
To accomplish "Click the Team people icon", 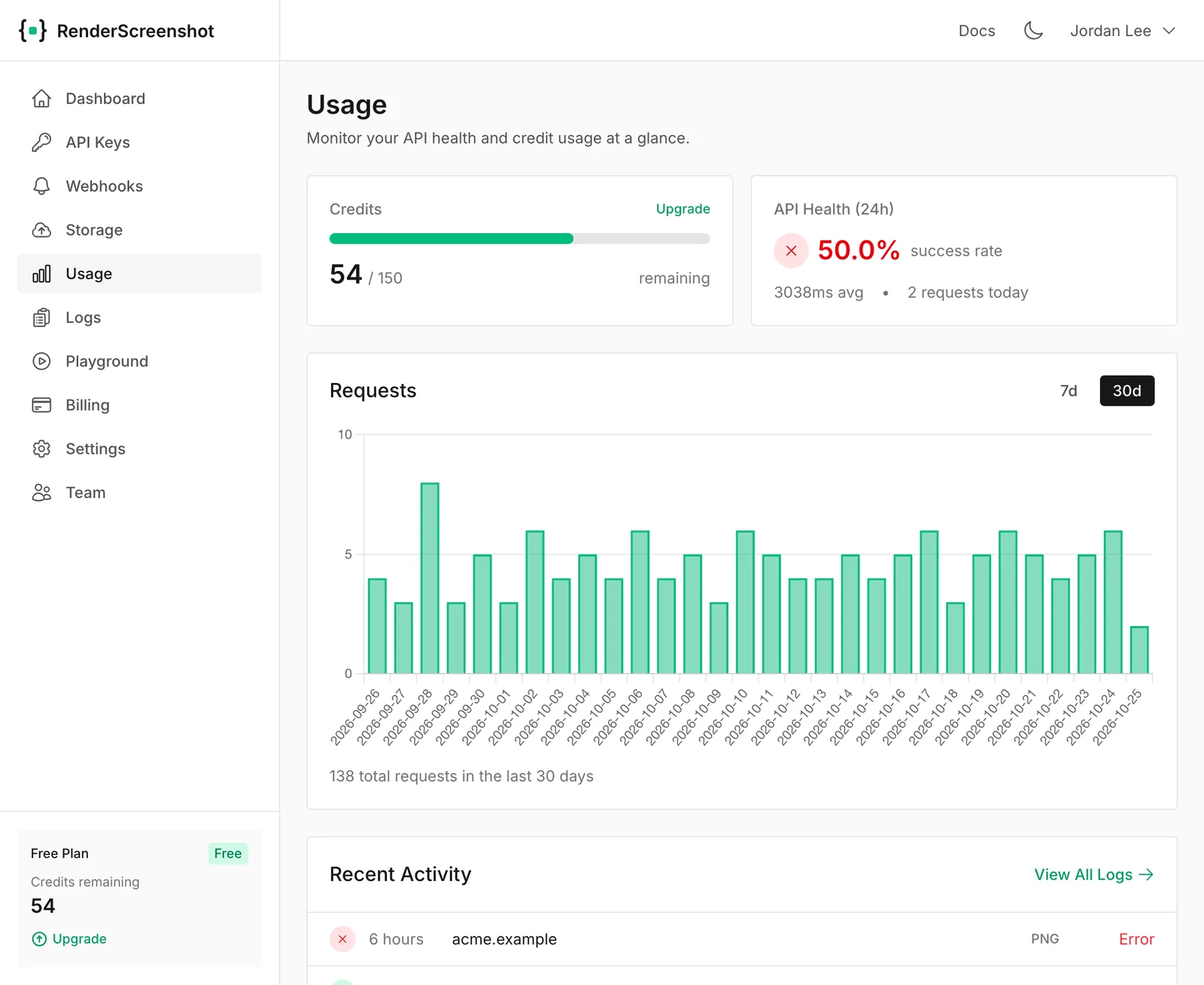I will pos(41,492).
